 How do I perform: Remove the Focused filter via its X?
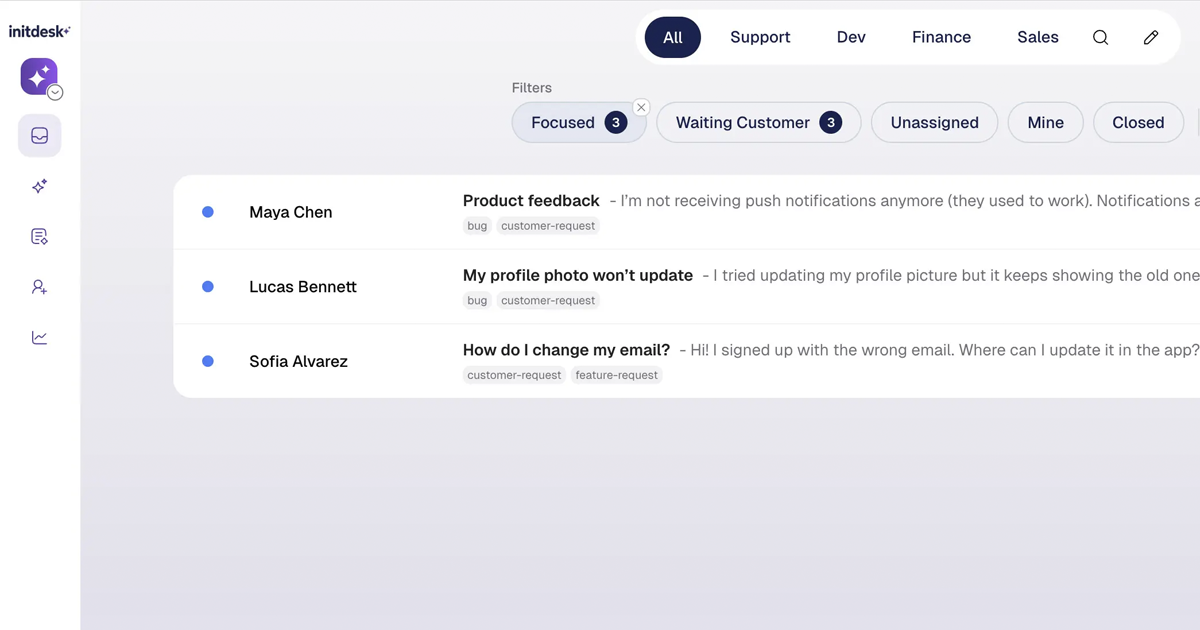click(x=641, y=106)
